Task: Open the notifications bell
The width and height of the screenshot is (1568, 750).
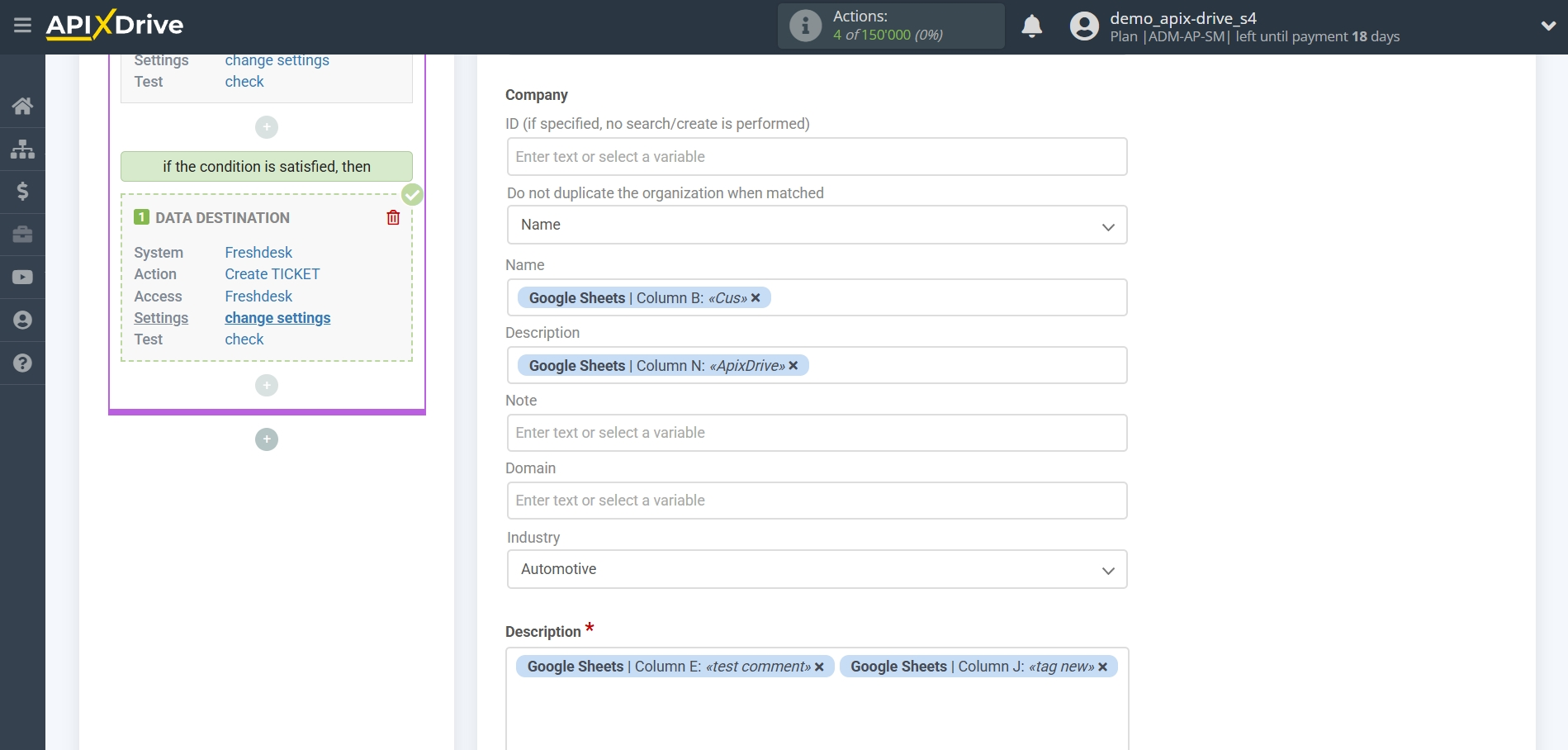Action: (x=1031, y=26)
